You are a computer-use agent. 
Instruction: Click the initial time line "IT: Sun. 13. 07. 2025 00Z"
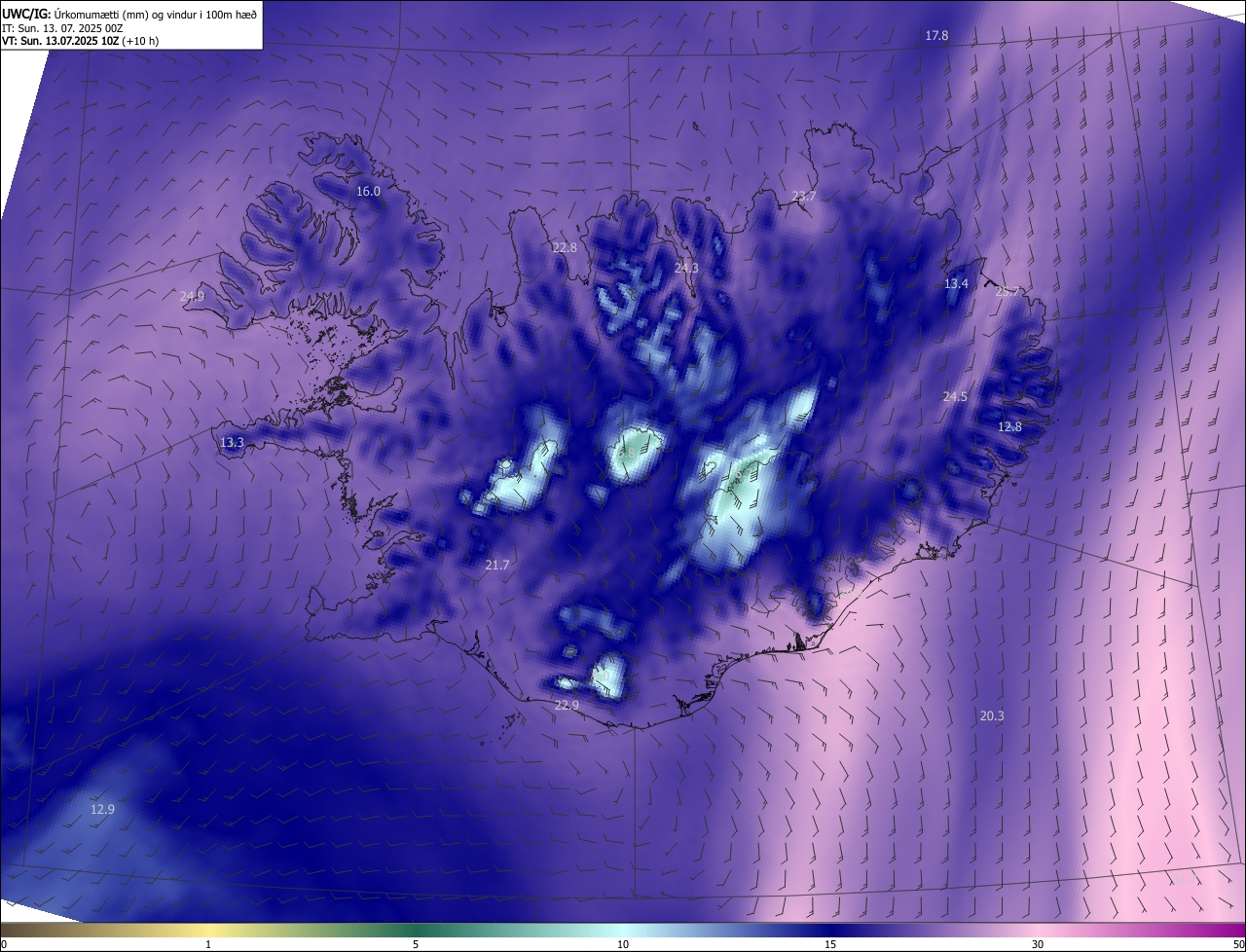coord(62,29)
